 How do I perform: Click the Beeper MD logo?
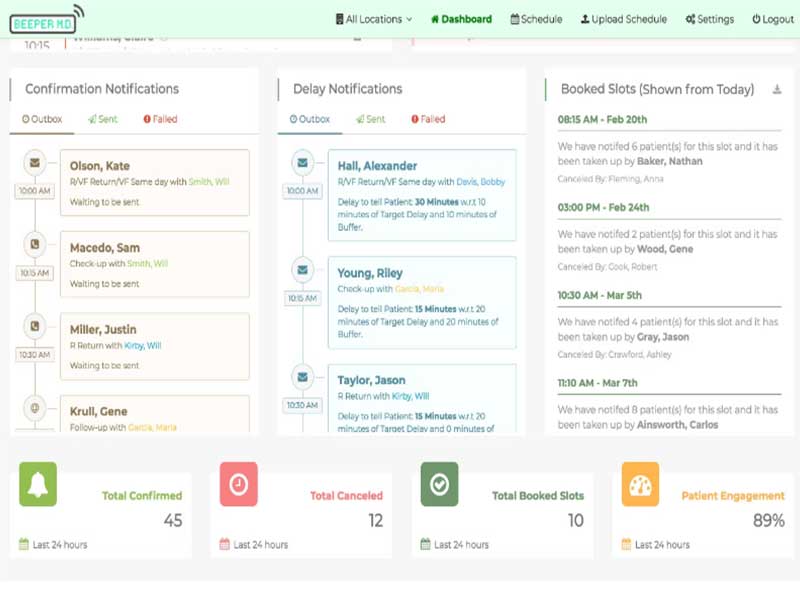coord(46,20)
